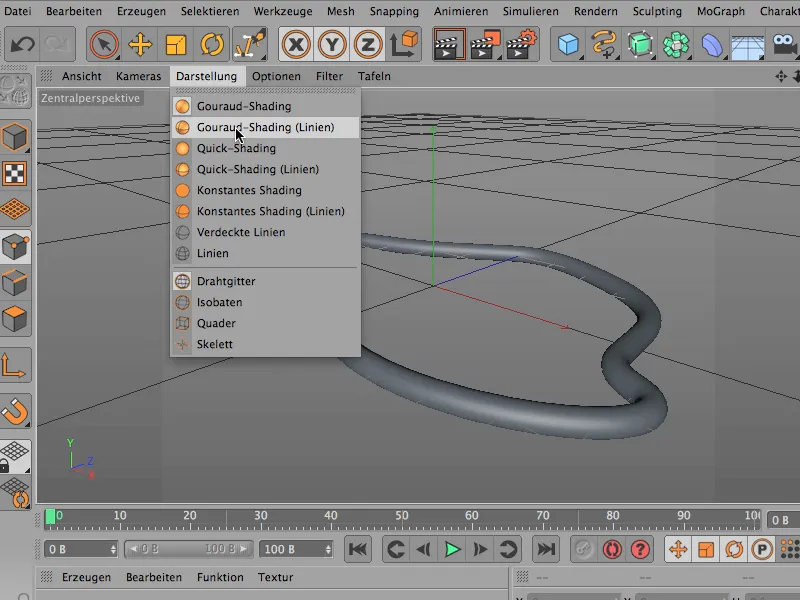Viewport: 800px width, 600px height.
Task: Click the viewport pan navigation icon
Action: point(781,77)
